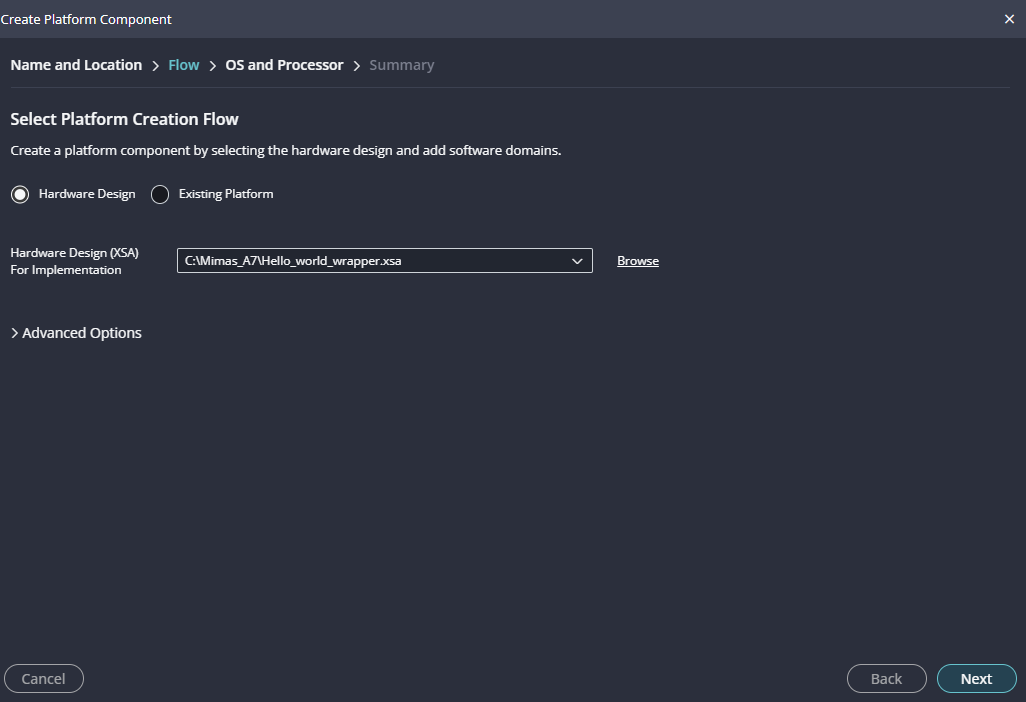Click Next to continue the wizard
This screenshot has height=702, width=1026.
[976, 679]
